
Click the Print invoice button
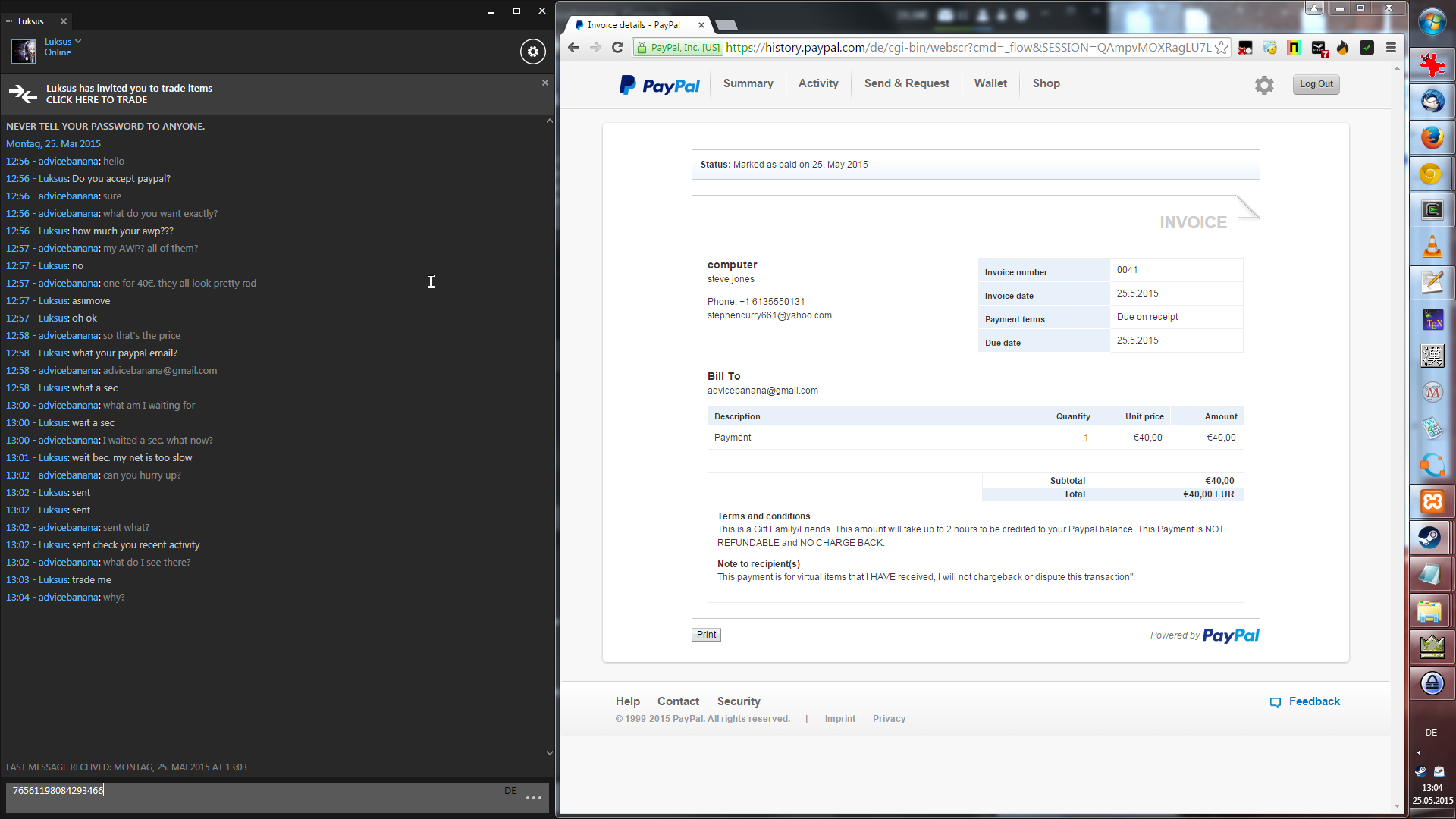[x=706, y=635]
